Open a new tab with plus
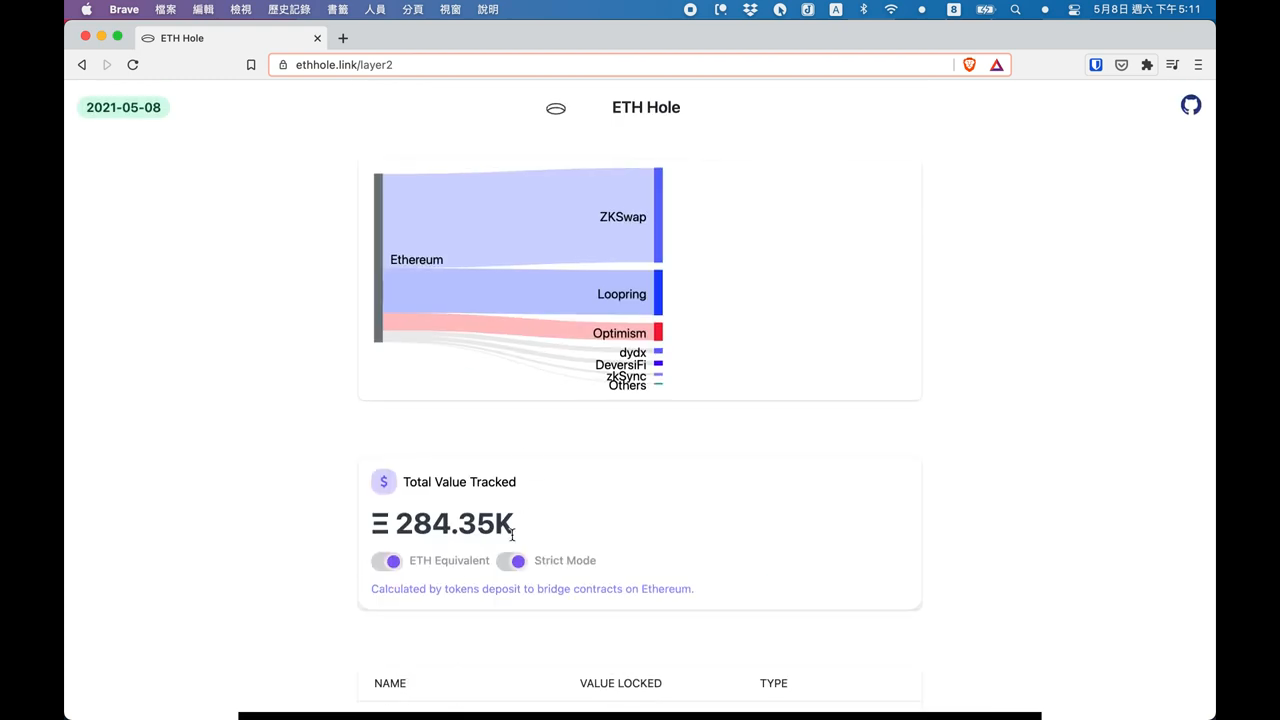 [343, 38]
